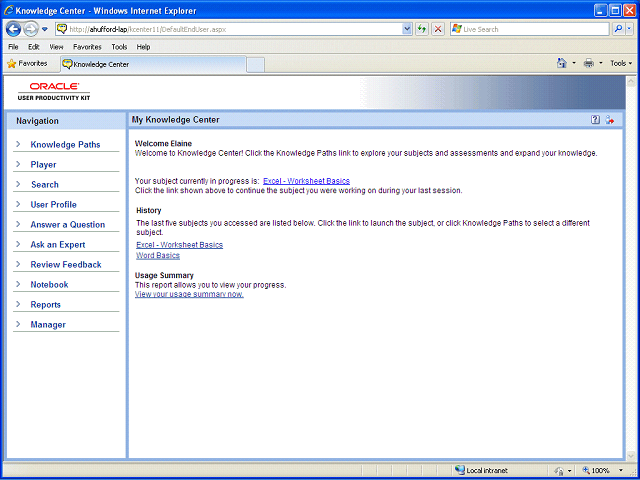Click View your usage summary now link
Viewport: 640px width, 480px height.
click(189, 294)
